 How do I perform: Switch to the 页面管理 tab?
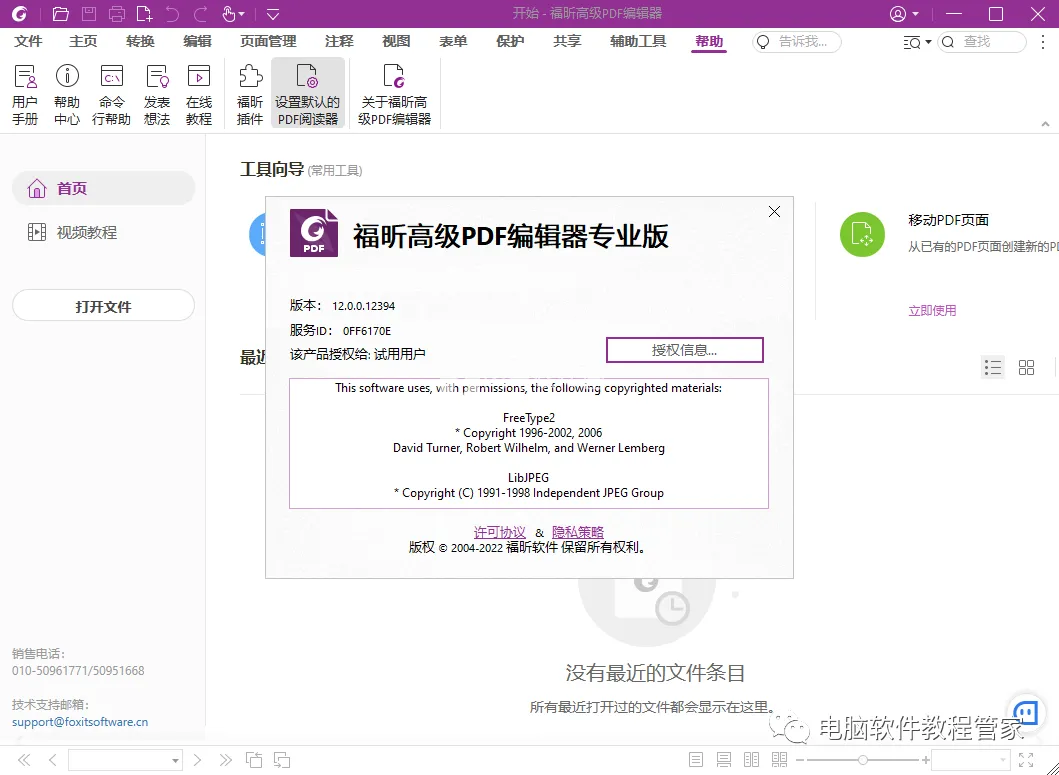point(268,41)
